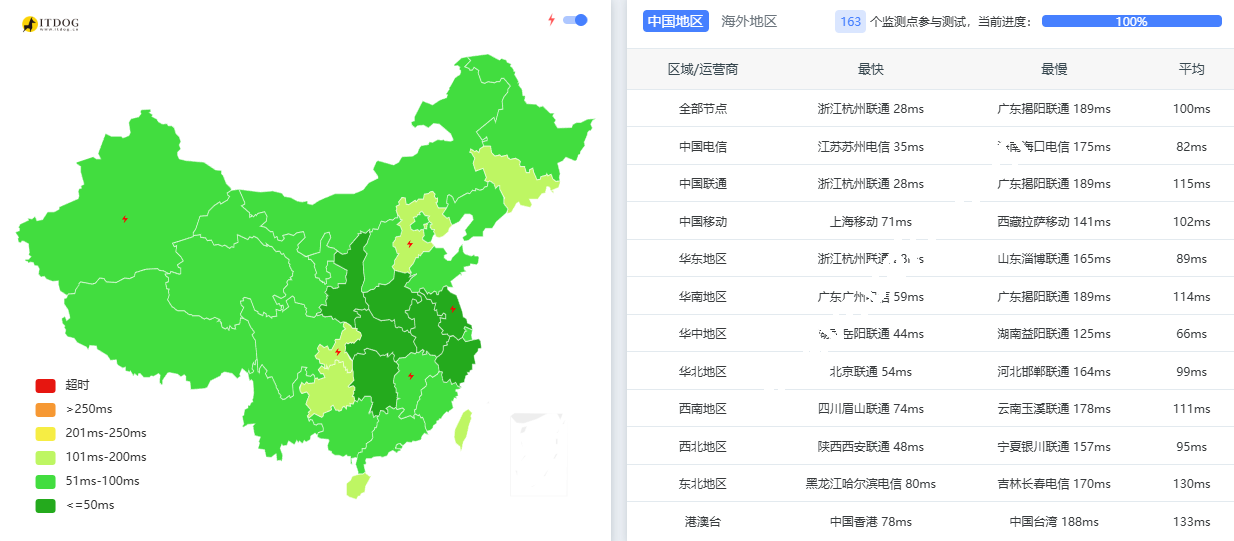Switch to the 海外地区 tab
The image size is (1234, 541).
749,21
